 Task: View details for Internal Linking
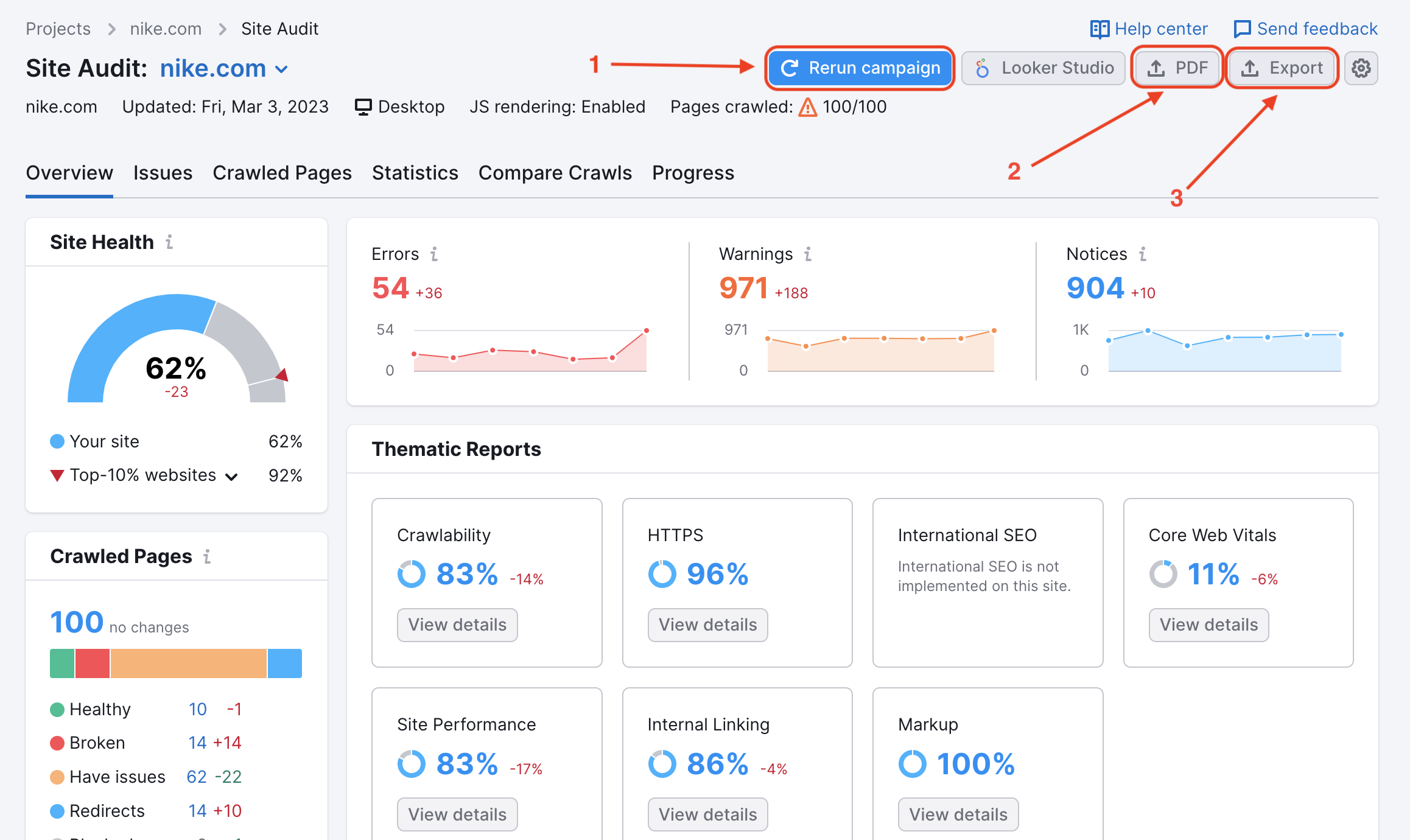tap(707, 814)
